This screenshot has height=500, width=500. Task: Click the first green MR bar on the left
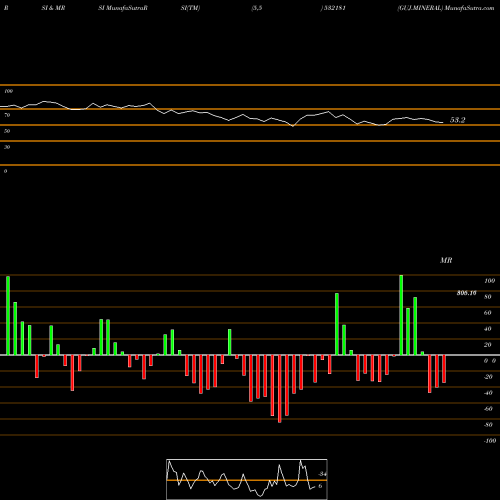click(x=8, y=316)
